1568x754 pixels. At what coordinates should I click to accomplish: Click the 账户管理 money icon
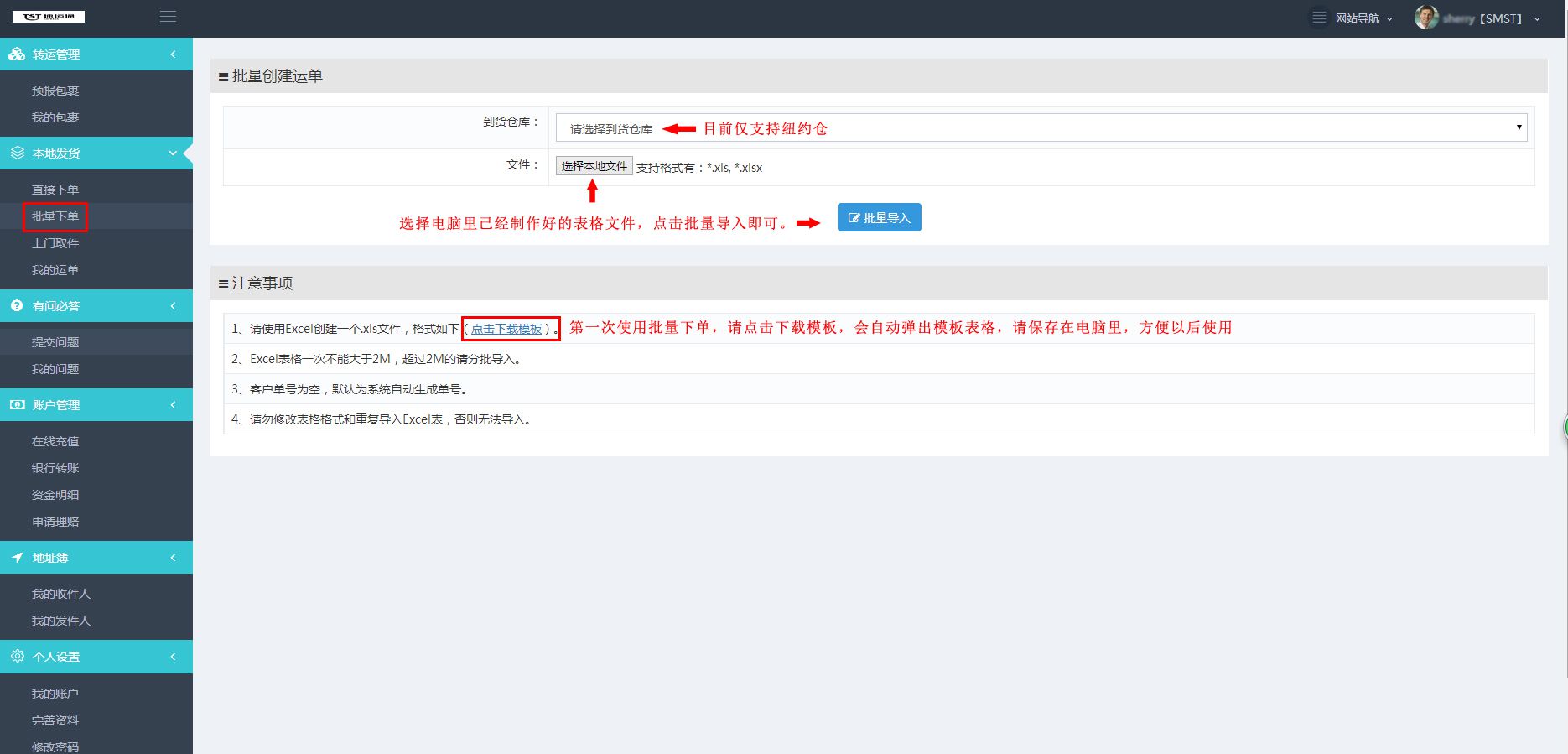[17, 405]
